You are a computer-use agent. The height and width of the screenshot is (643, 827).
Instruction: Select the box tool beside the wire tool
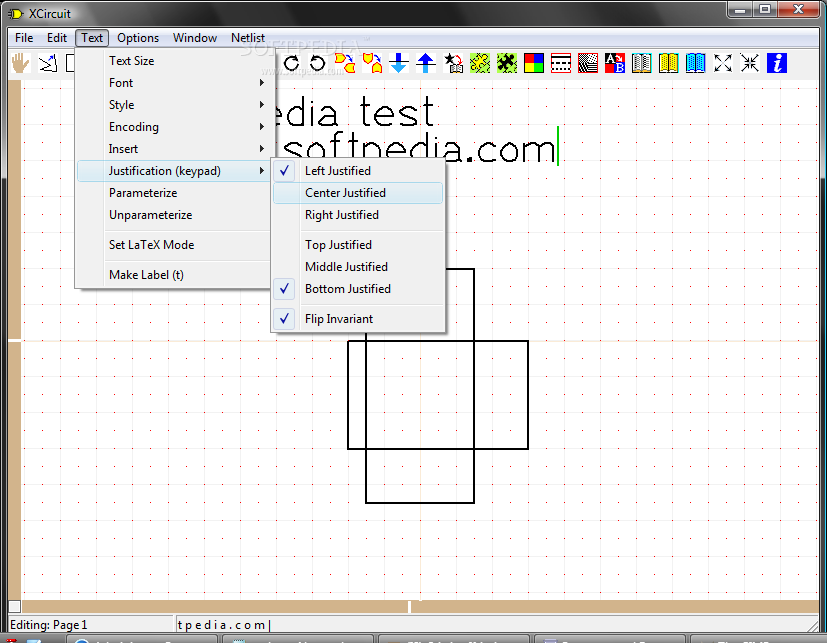pos(70,63)
